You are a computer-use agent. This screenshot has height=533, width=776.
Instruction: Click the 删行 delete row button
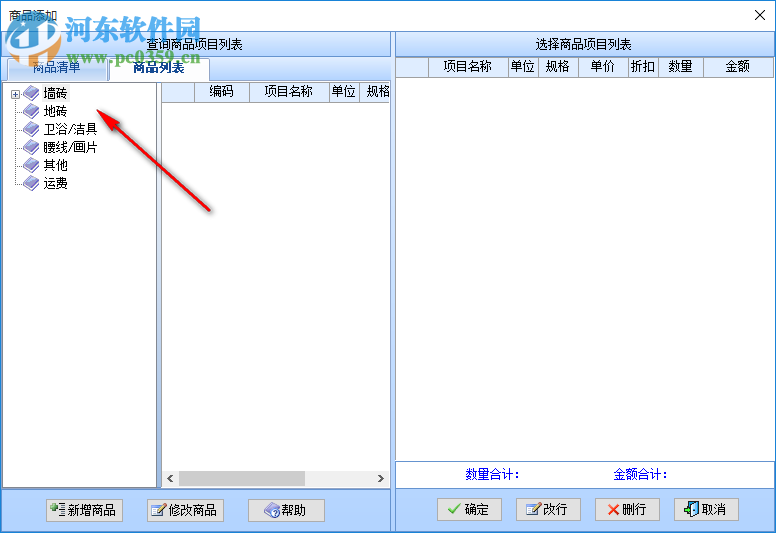tap(627, 509)
